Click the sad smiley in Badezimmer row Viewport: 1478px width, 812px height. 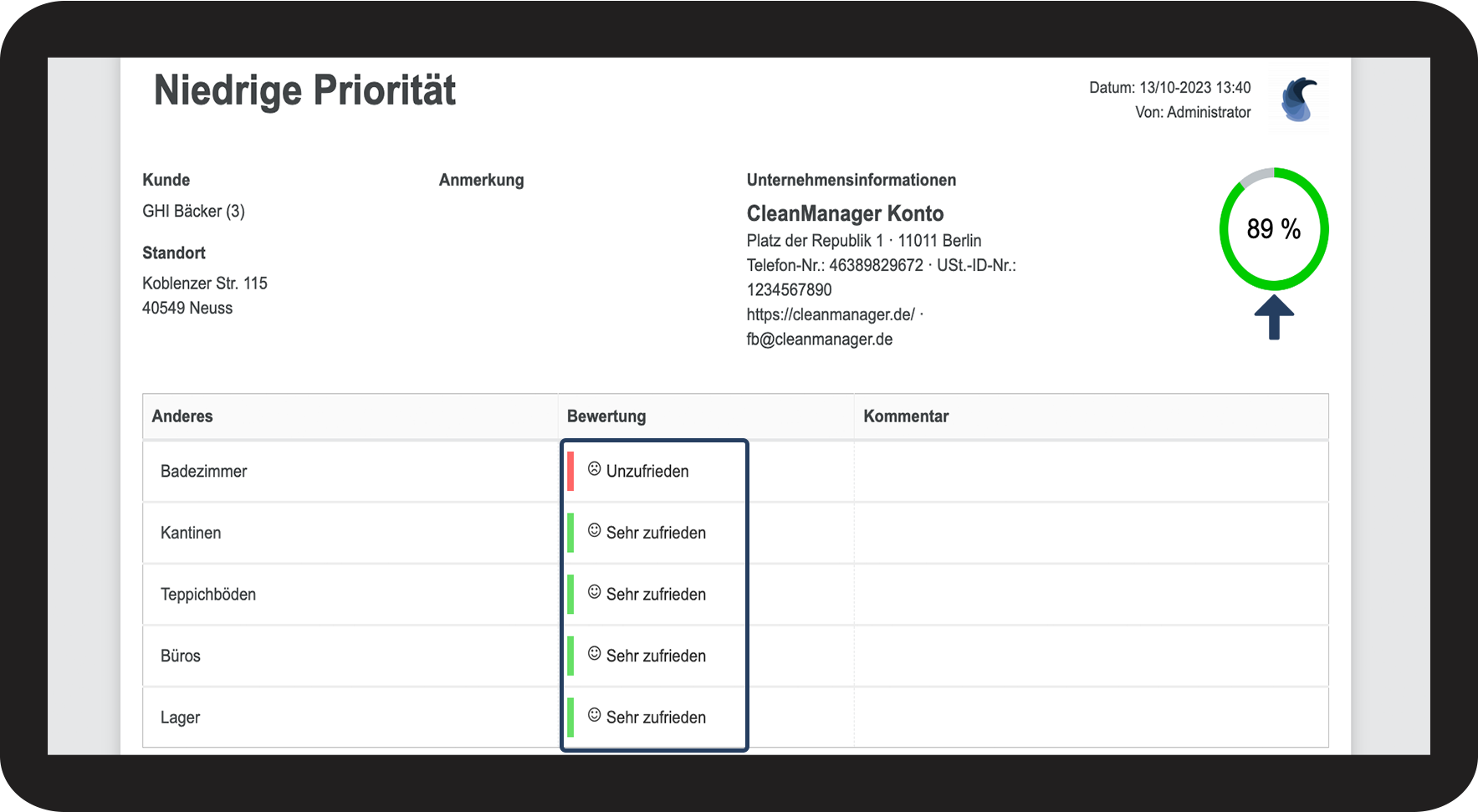594,469
